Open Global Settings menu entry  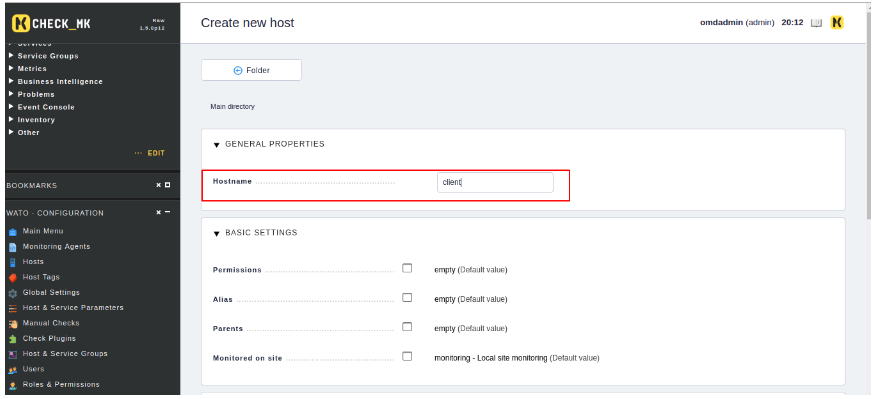point(51,293)
